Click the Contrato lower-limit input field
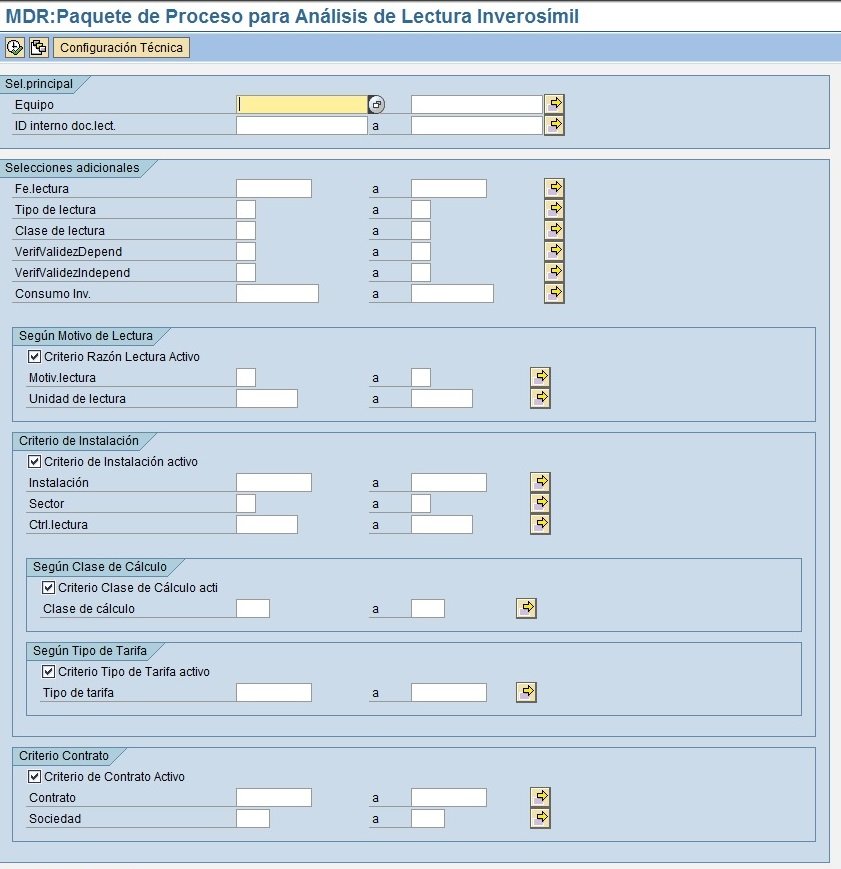Viewport: 841px width, 869px height. 274,797
